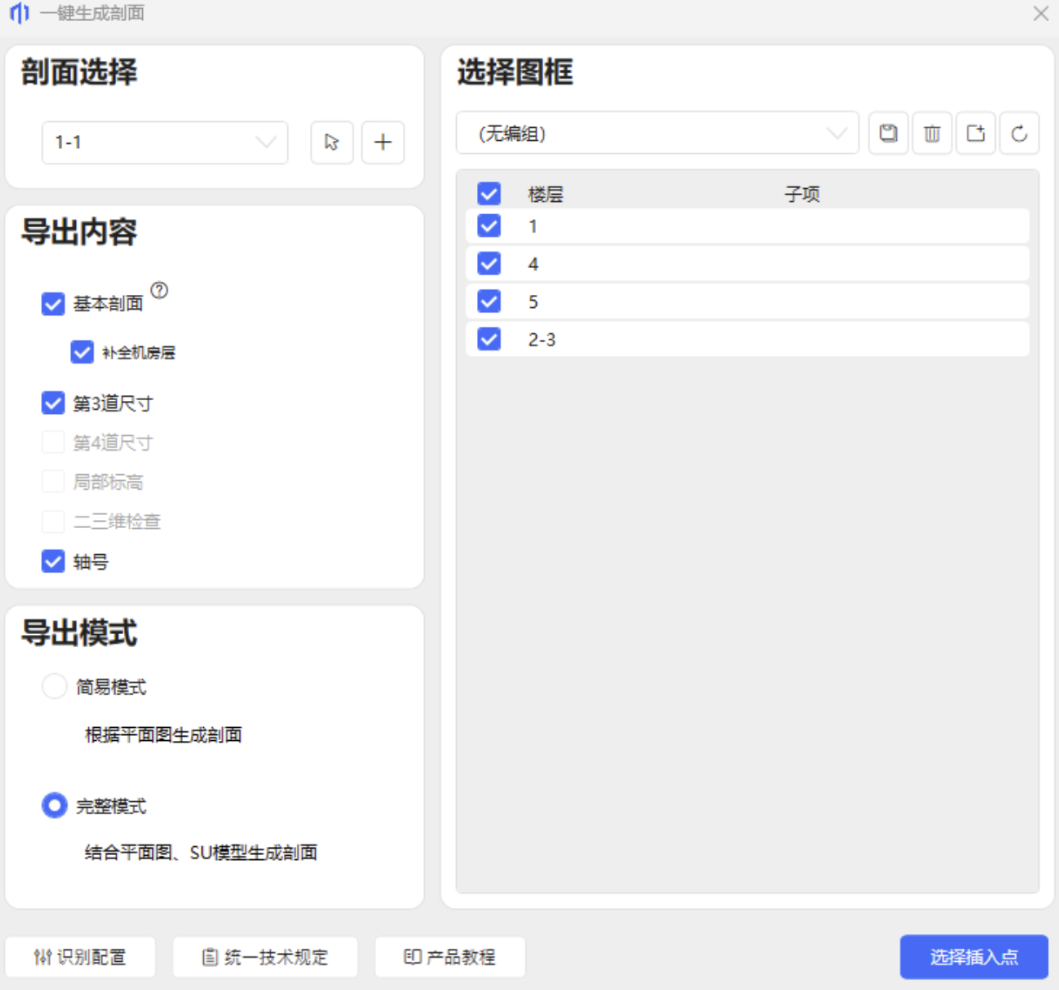Screen dimensions: 1059x990
Task: Open 识别配置 settings
Action: coord(80,957)
